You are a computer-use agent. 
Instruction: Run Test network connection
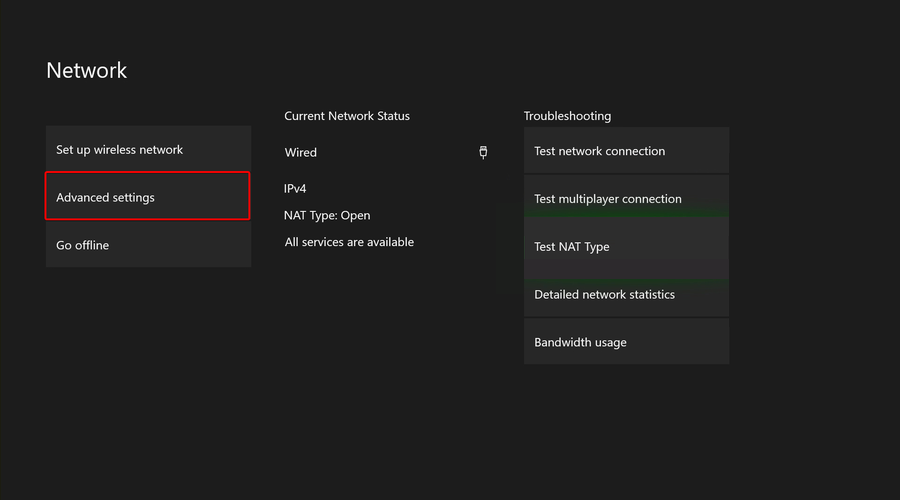(626, 150)
